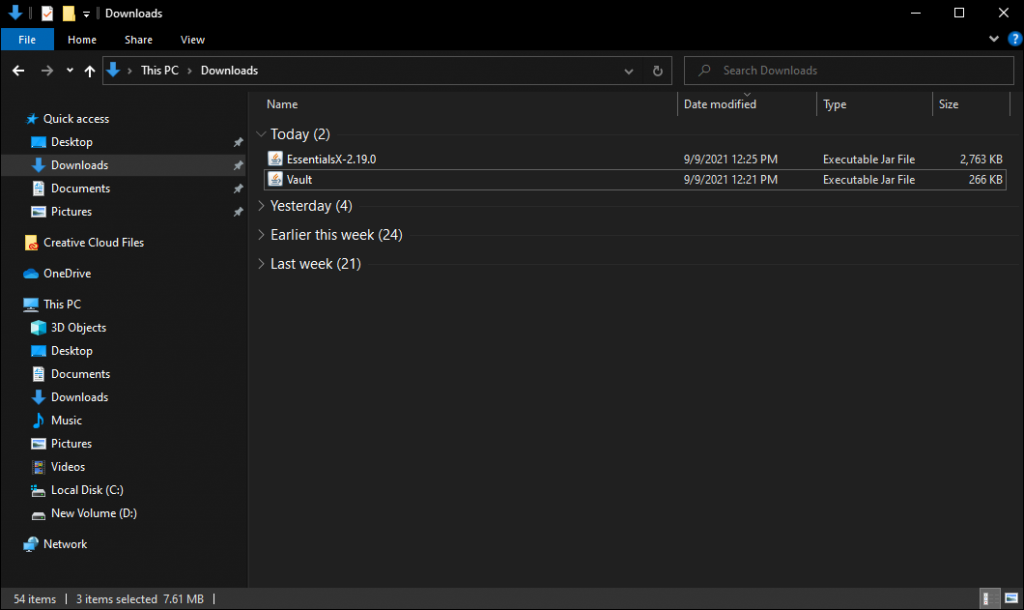
Task: Click the Search Downloads field
Action: 848,71
